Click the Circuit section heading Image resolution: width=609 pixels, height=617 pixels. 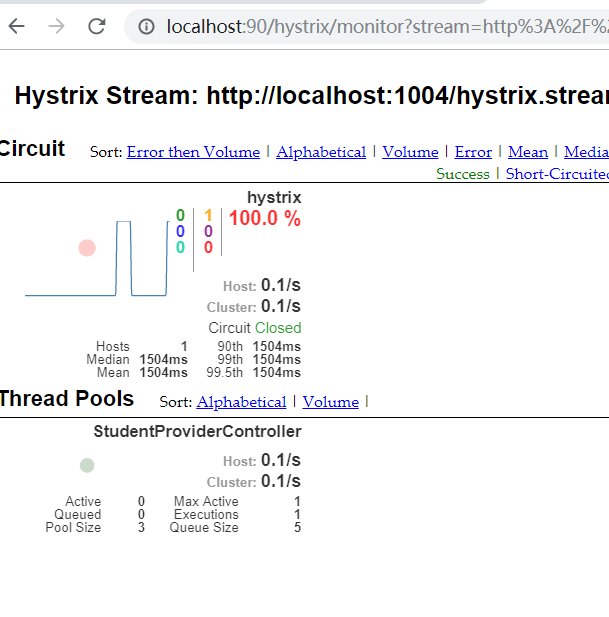point(32,148)
